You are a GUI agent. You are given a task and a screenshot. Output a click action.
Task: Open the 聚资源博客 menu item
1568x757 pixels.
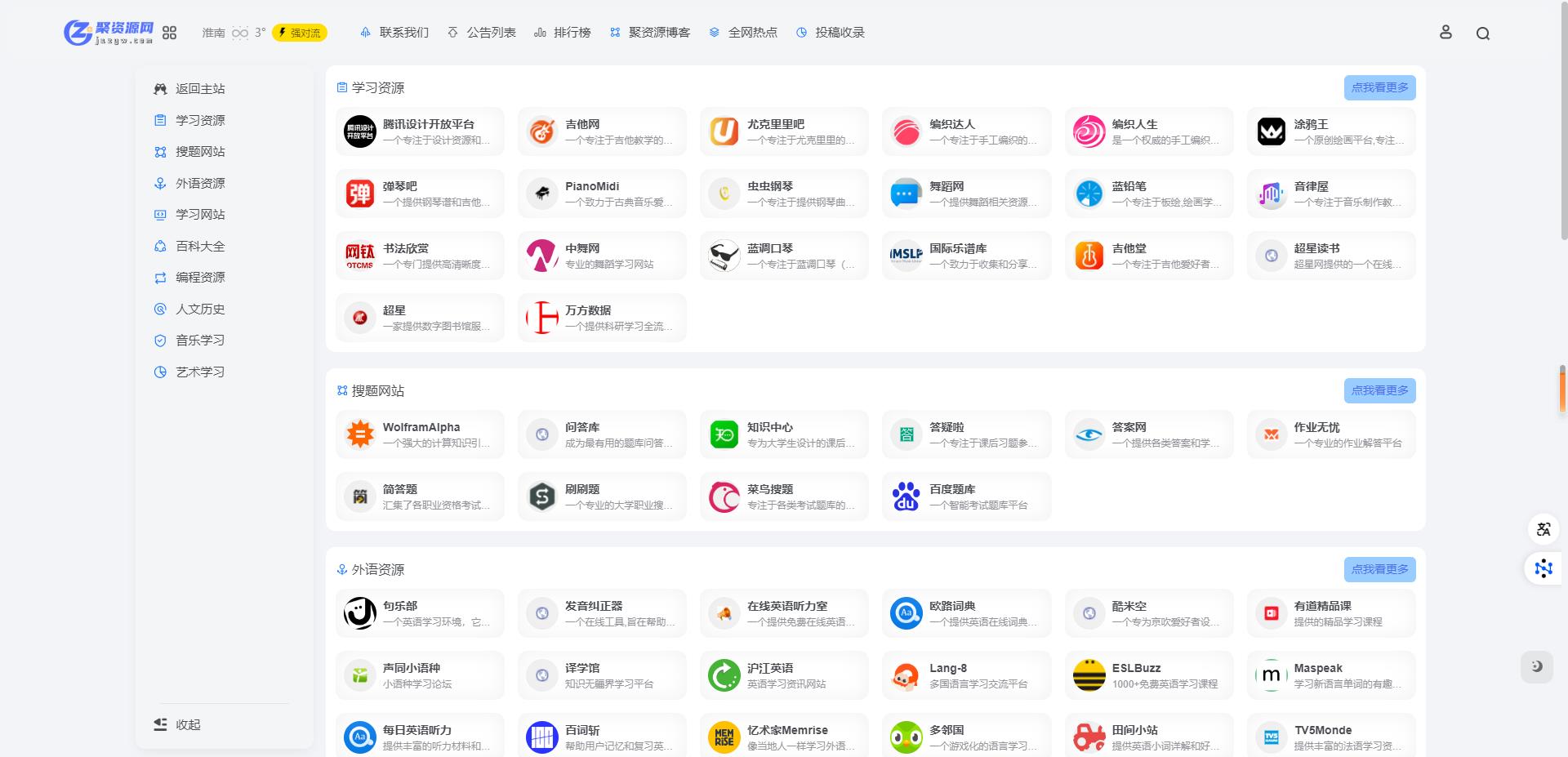pos(650,33)
